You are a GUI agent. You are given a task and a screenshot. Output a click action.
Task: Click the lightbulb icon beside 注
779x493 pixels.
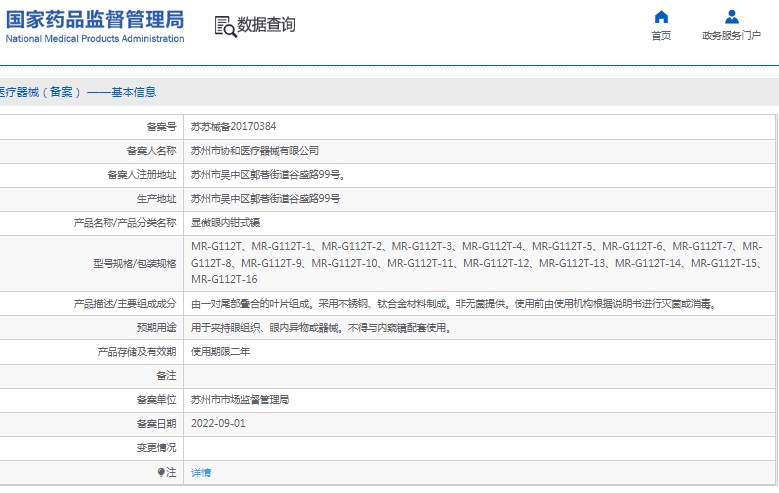(x=161, y=472)
